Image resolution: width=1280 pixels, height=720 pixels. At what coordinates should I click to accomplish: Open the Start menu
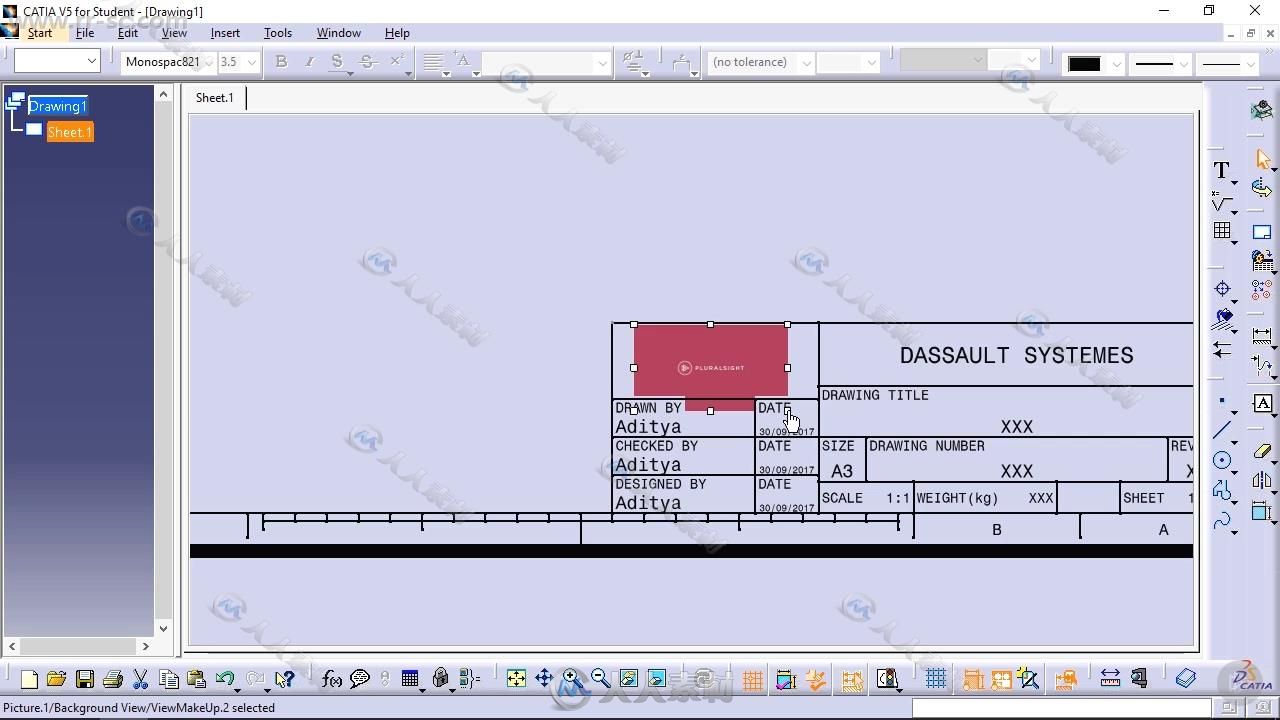(40, 33)
